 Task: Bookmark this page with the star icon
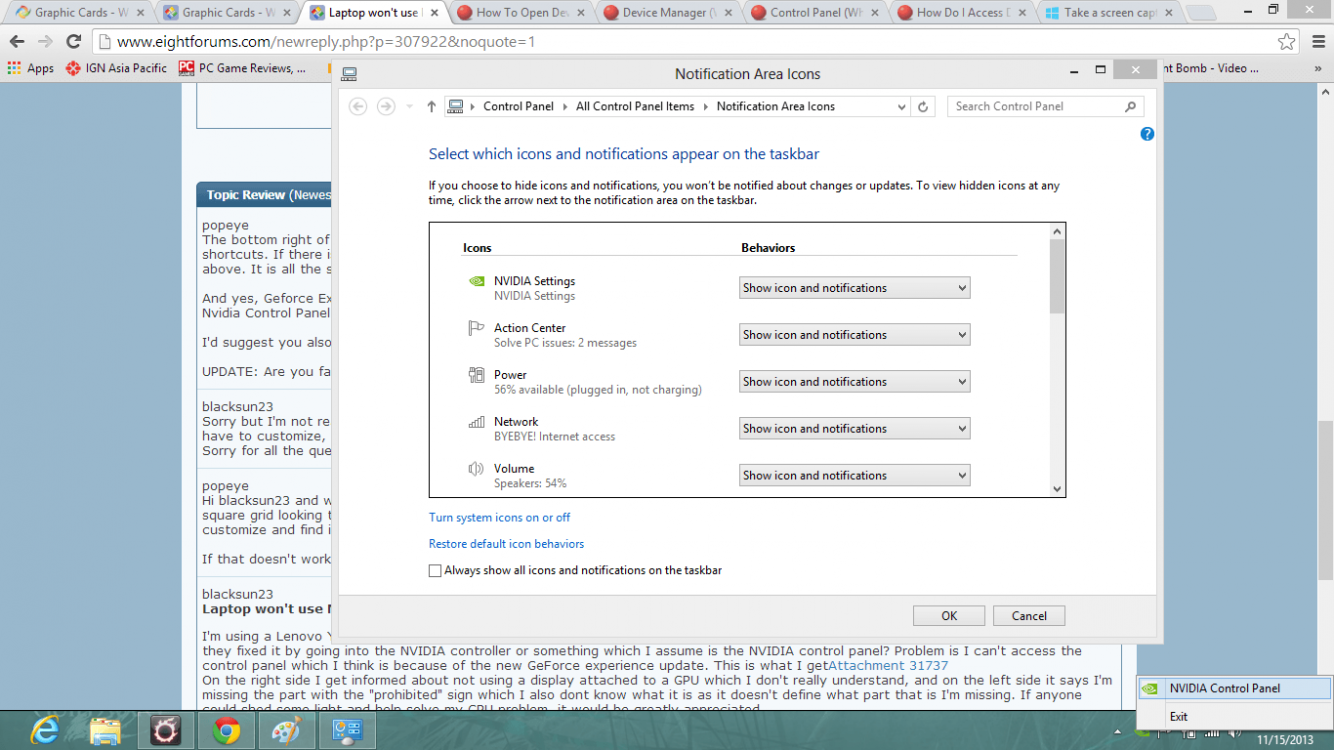tap(1287, 42)
